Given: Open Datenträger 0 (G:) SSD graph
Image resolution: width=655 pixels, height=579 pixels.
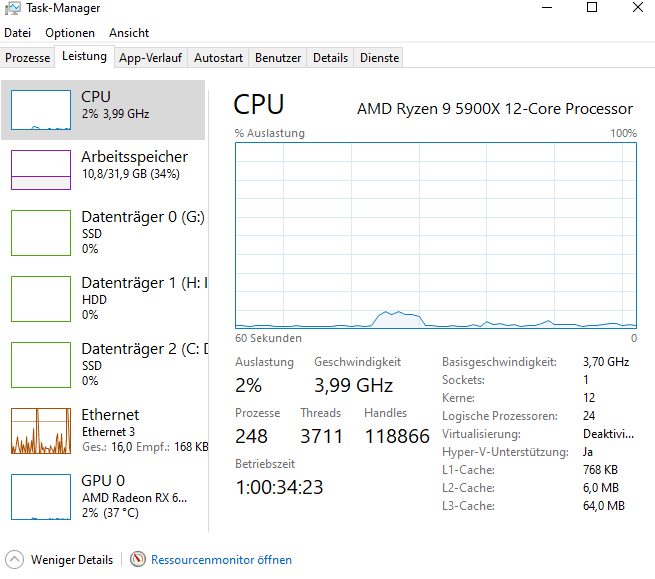Looking at the screenshot, I should [x=40, y=232].
